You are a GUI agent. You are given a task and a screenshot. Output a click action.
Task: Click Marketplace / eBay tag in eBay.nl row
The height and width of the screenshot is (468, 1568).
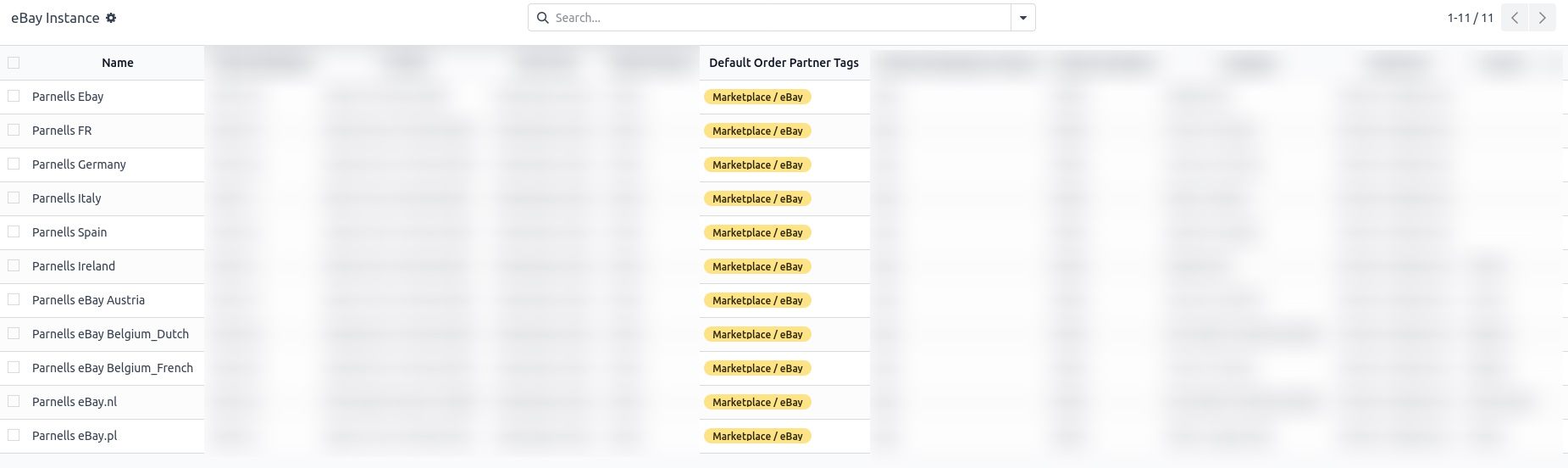click(x=757, y=402)
